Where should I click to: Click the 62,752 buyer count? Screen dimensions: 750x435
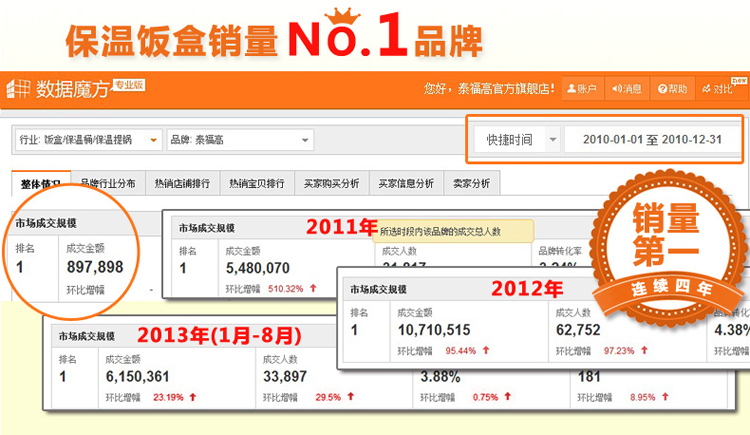tap(578, 330)
